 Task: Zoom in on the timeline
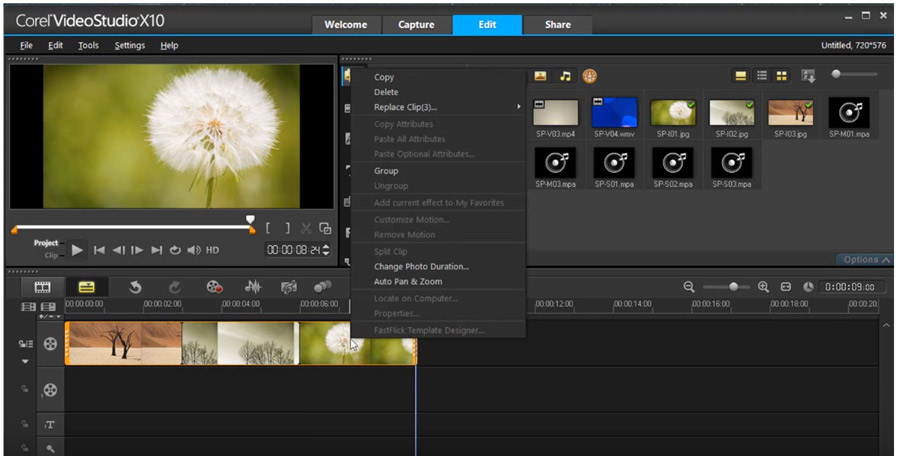pyautogui.click(x=763, y=287)
